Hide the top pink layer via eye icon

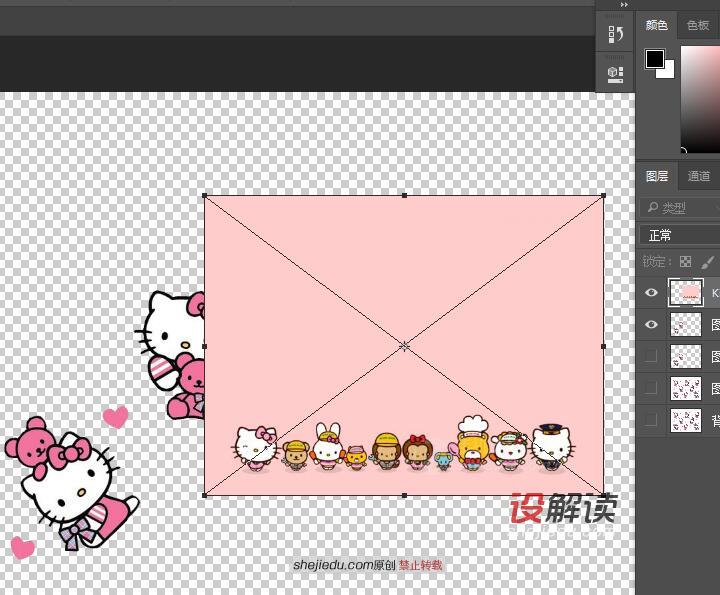[651, 293]
